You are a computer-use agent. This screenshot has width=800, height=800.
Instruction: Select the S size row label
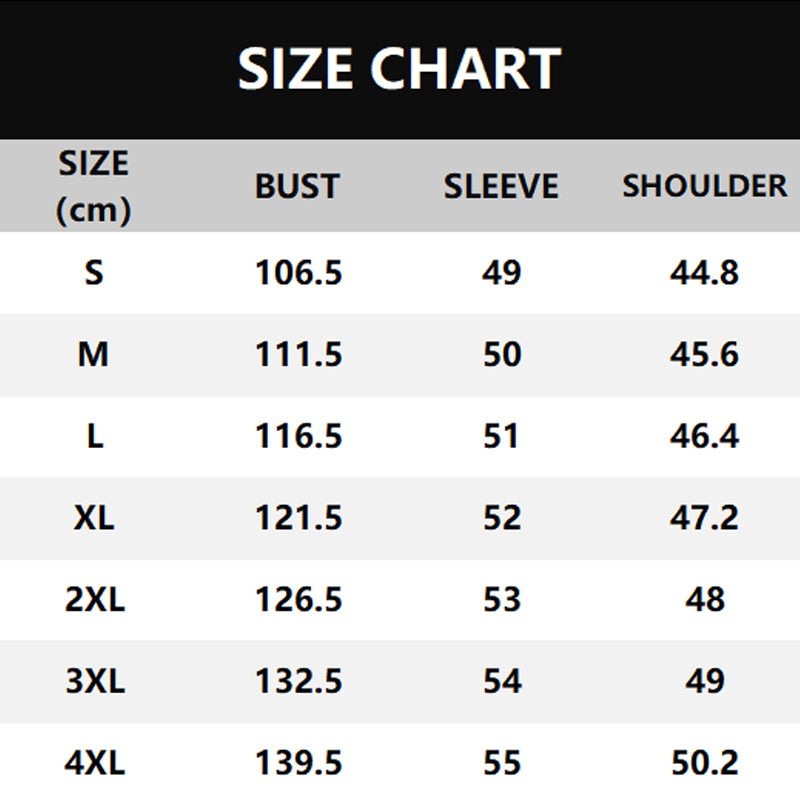[x=94, y=272]
